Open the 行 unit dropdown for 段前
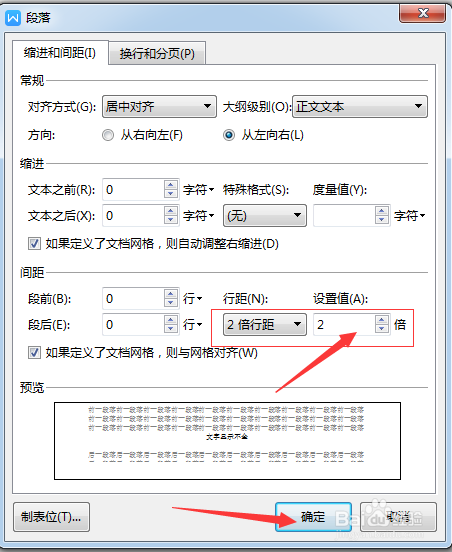Viewport: 452px width, 552px height. (x=192, y=299)
